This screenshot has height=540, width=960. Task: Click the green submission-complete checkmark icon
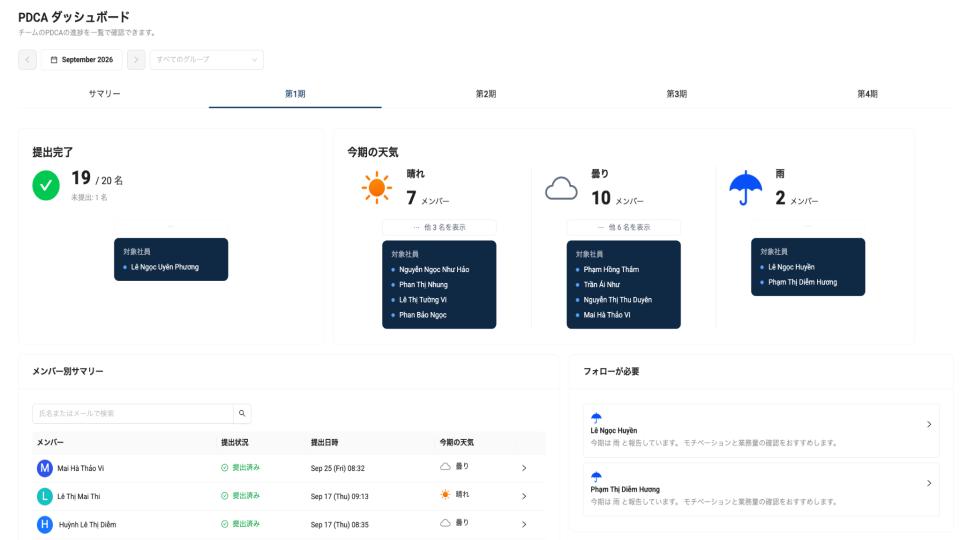(46, 186)
